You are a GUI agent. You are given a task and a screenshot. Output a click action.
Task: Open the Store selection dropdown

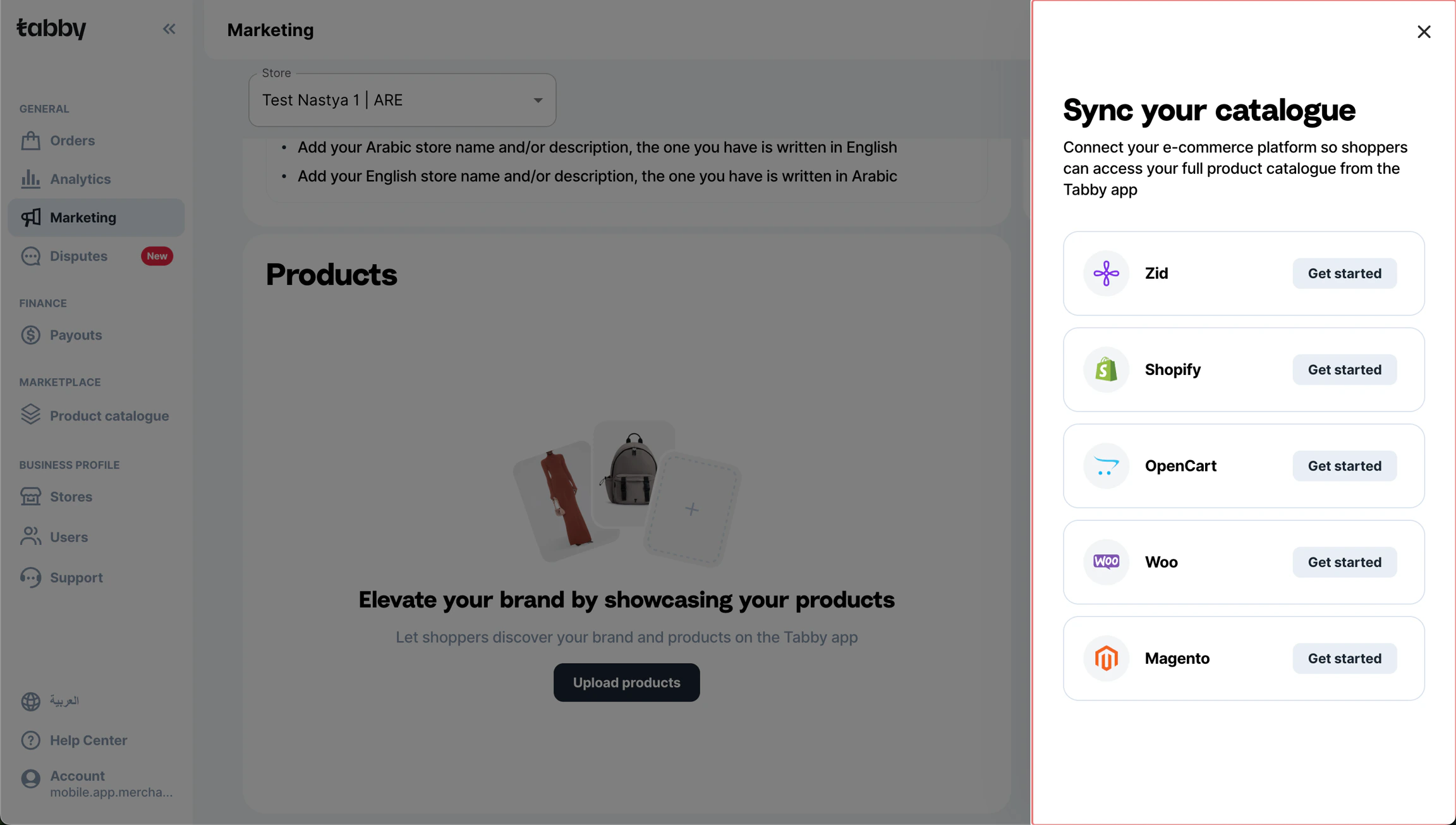(402, 100)
